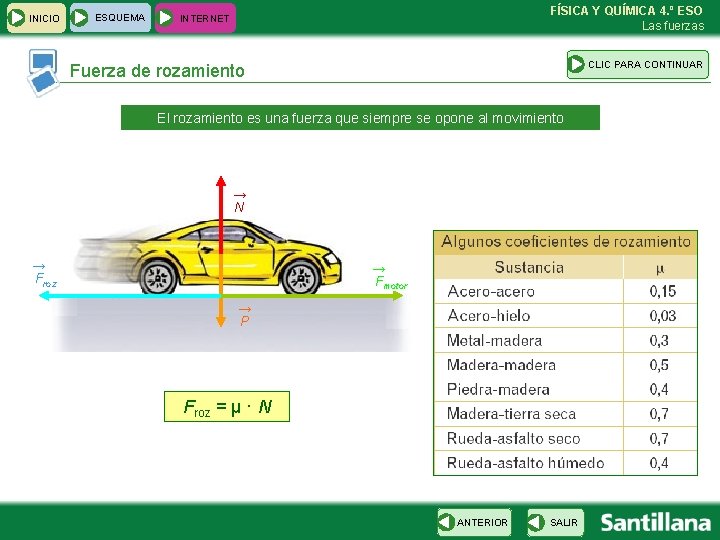Click the value 0,4 for Piedra-madera

pyautogui.click(x=659, y=389)
